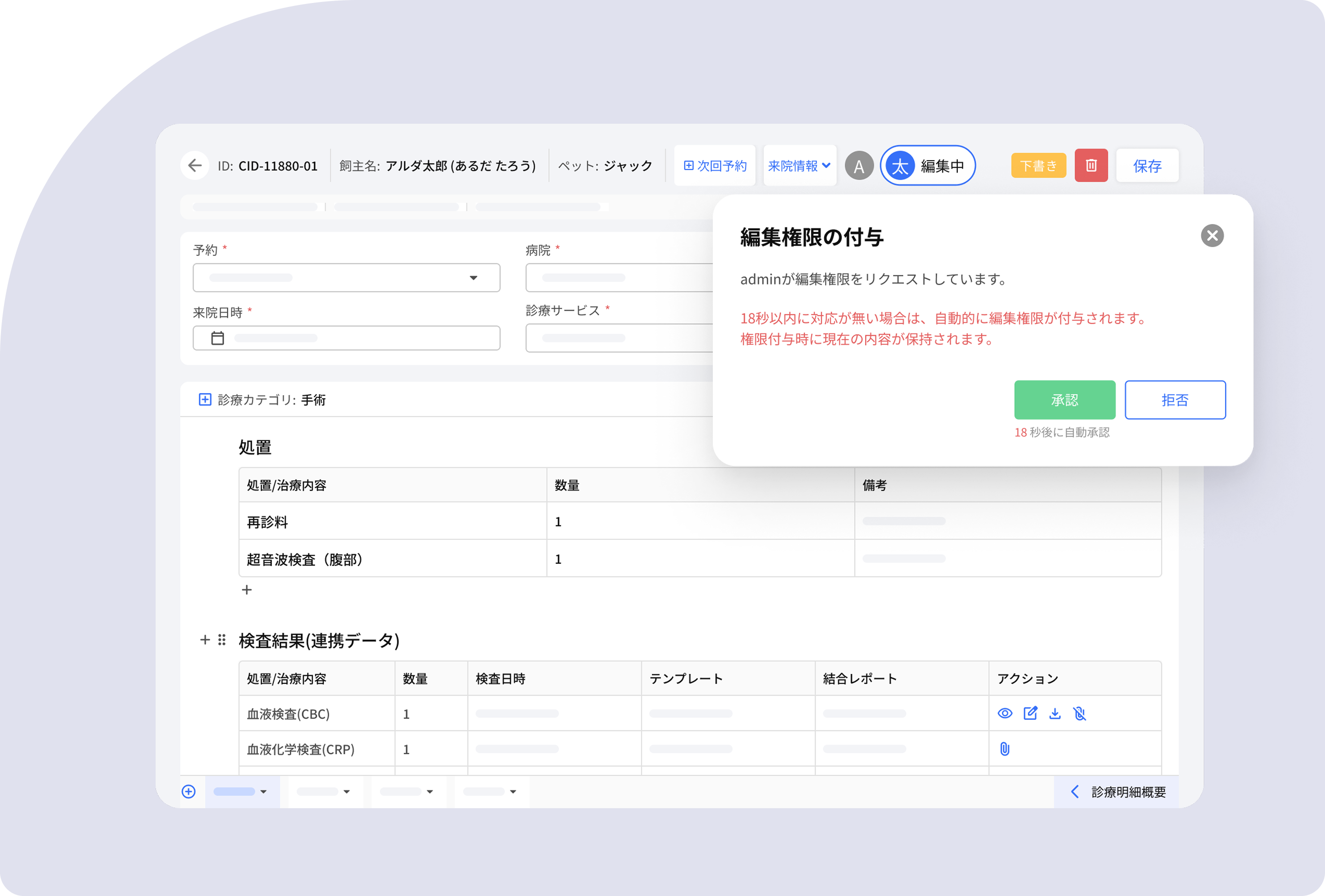1325x896 pixels.
Task: Click the 診療サービス input field
Action: pyautogui.click(x=619, y=338)
